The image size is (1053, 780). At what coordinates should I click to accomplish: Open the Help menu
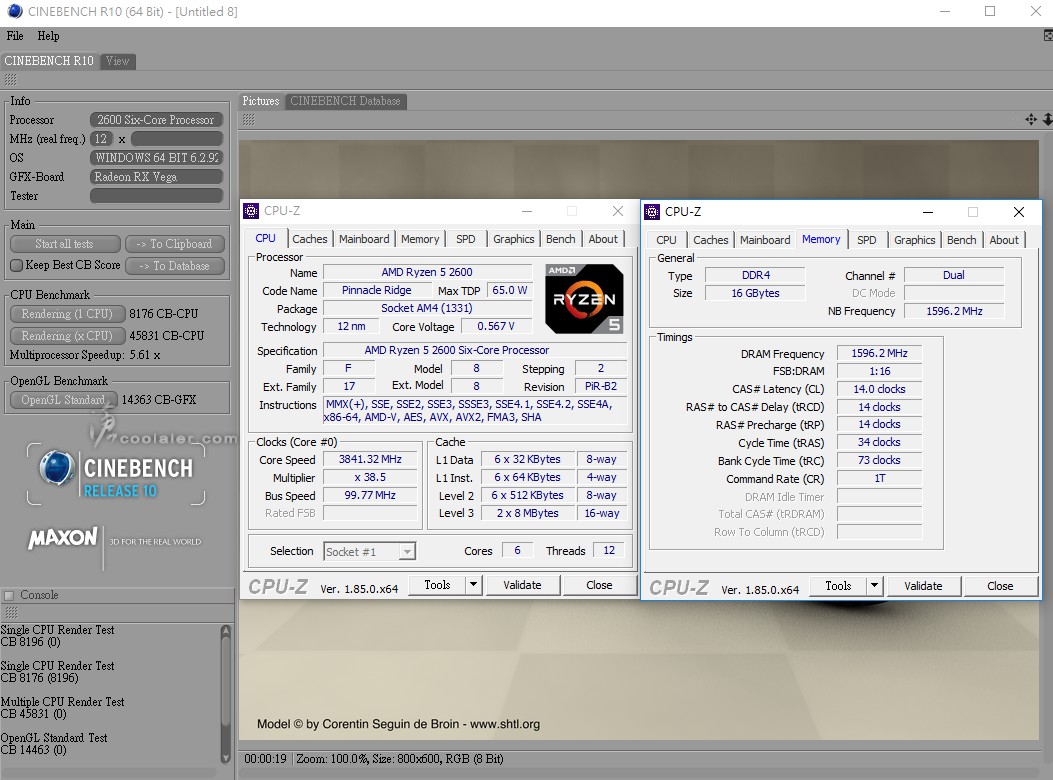(48, 36)
